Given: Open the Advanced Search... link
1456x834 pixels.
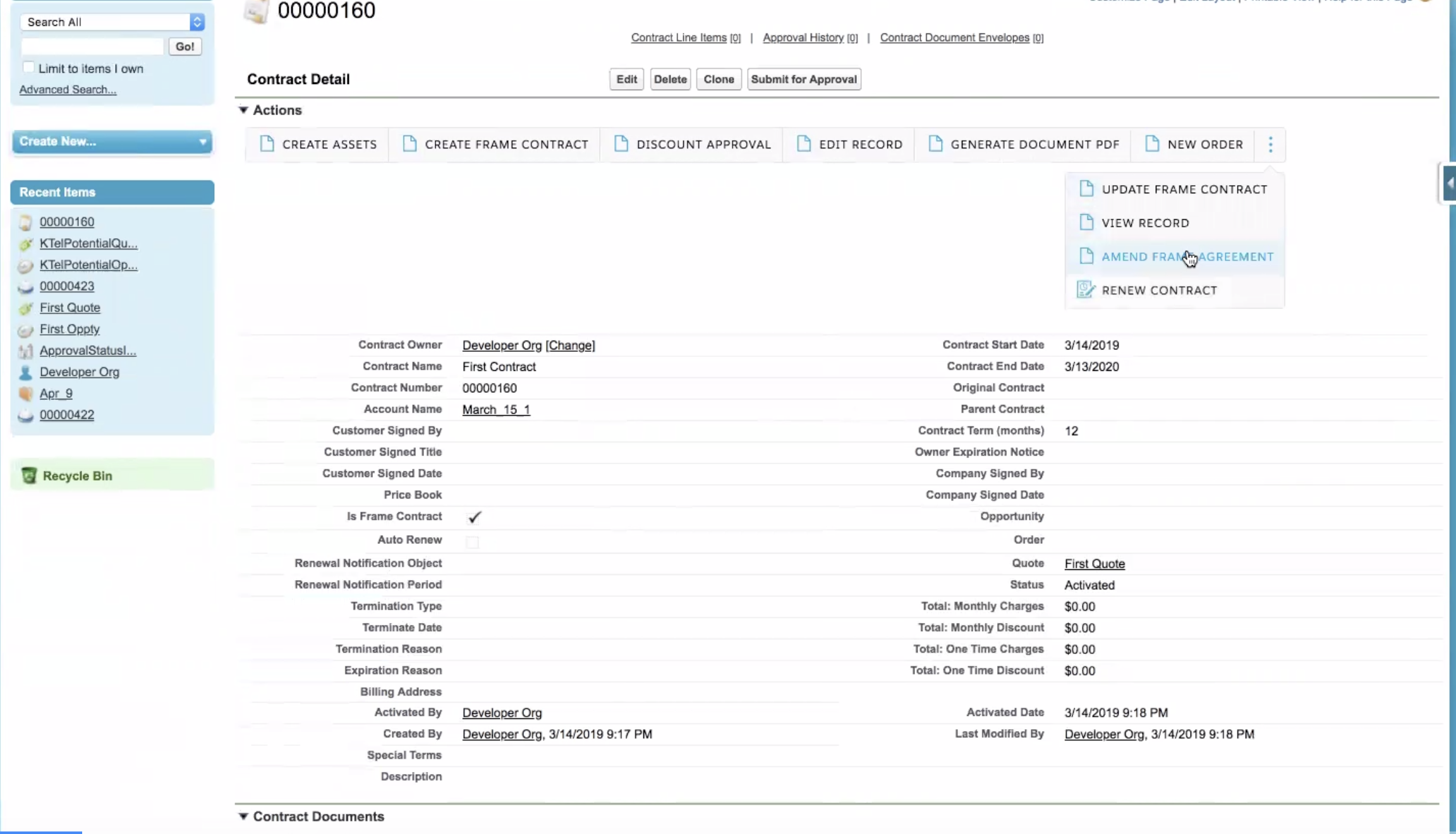Looking at the screenshot, I should click(x=68, y=89).
